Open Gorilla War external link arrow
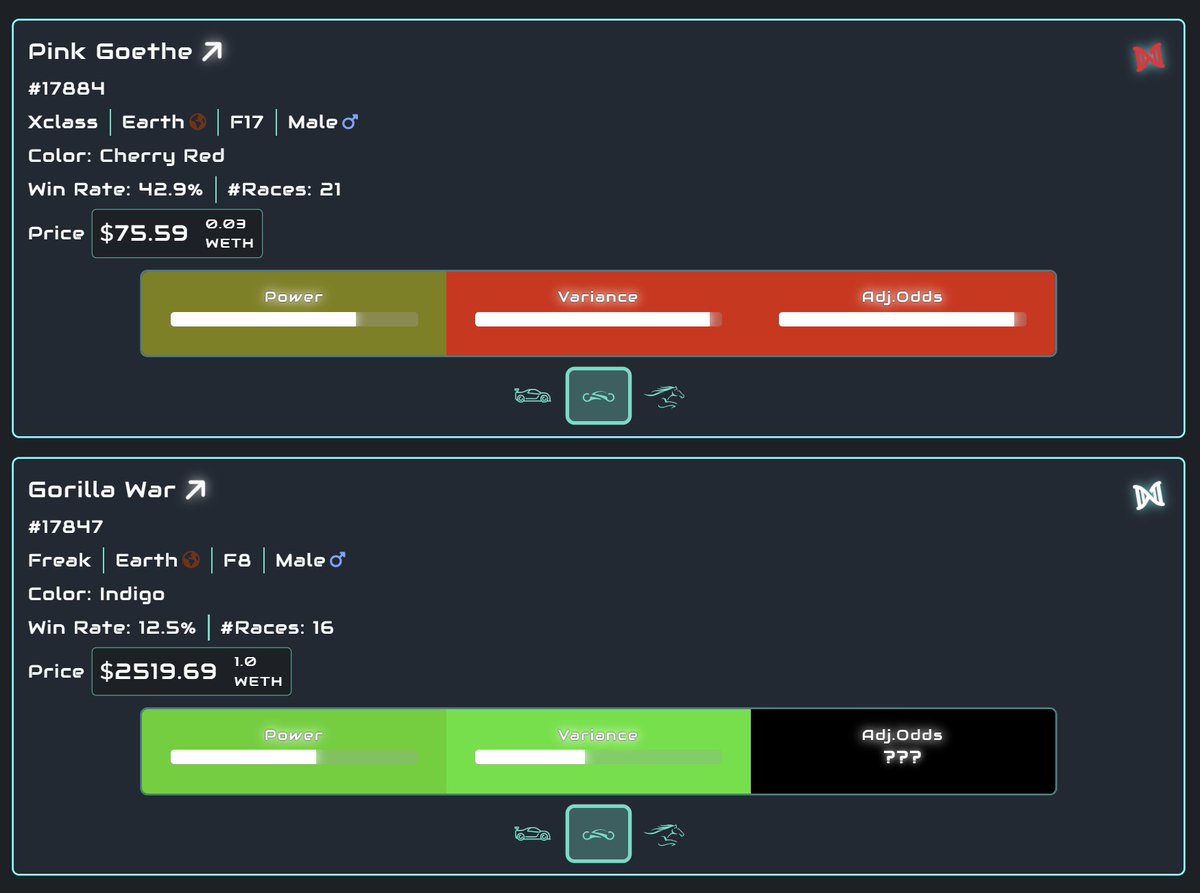This screenshot has height=893, width=1200. tap(195, 489)
